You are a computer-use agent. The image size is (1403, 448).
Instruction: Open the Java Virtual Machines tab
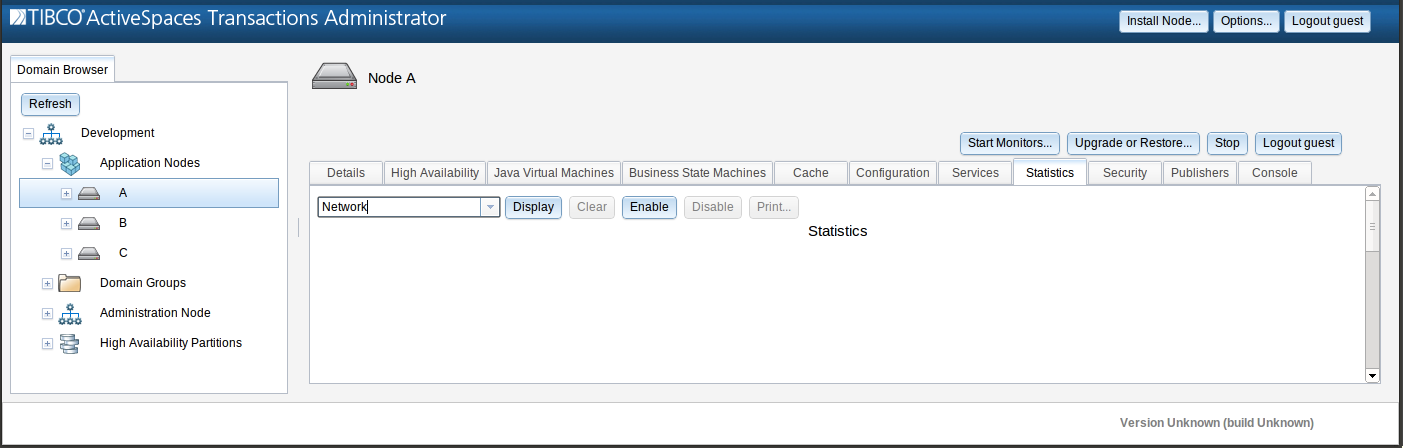pos(554,173)
